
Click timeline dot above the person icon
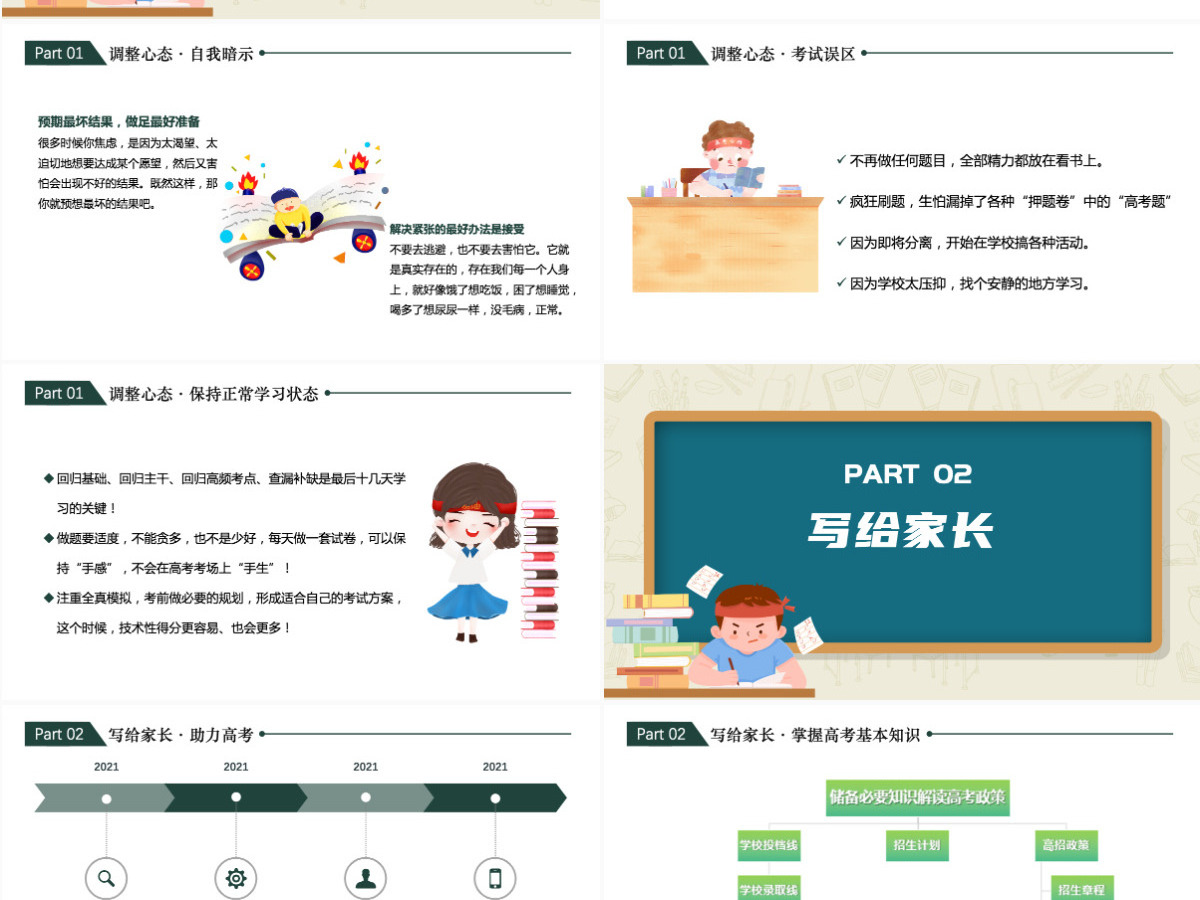coord(365,797)
